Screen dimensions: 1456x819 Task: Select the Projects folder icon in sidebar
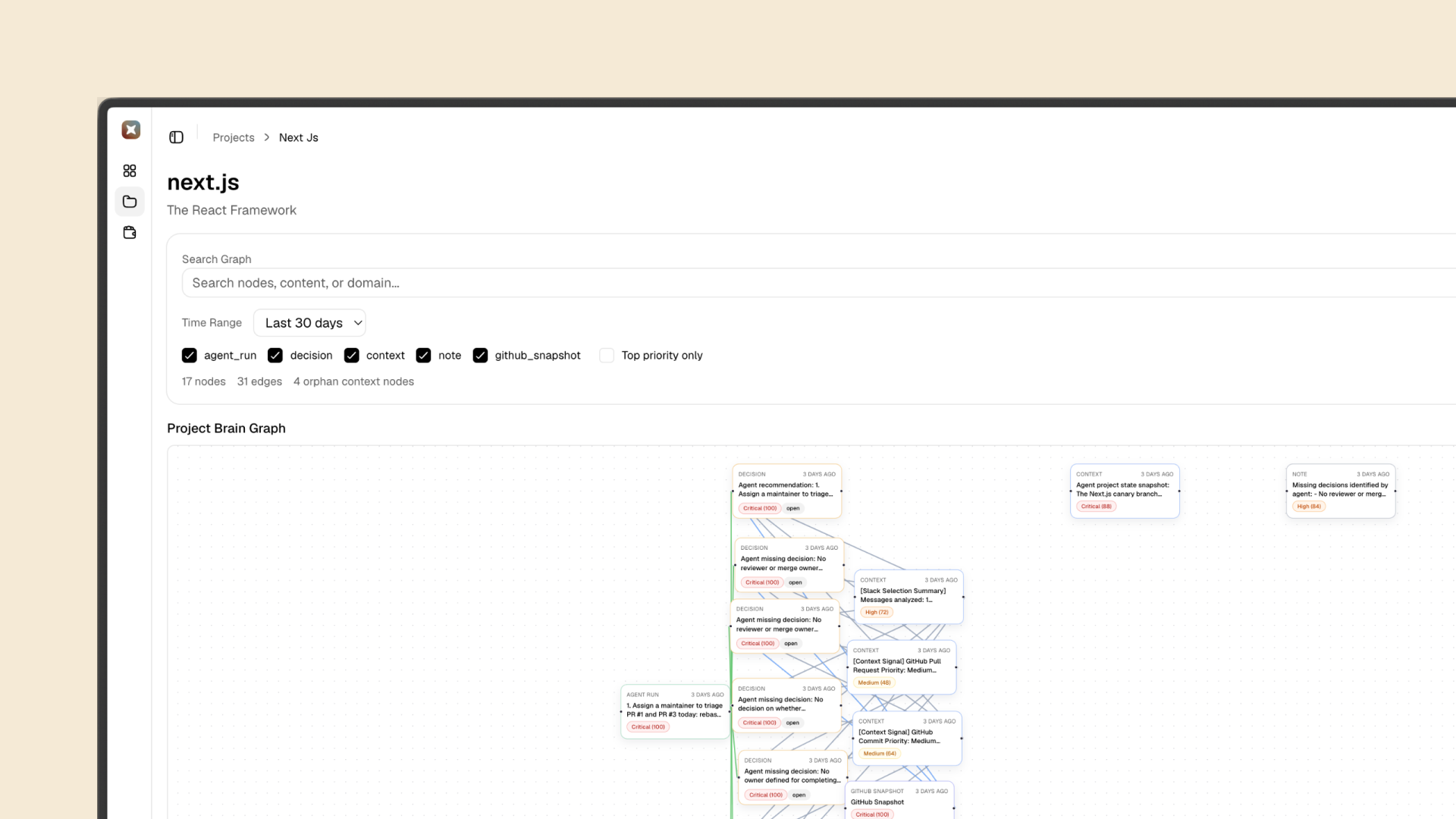[x=130, y=201]
